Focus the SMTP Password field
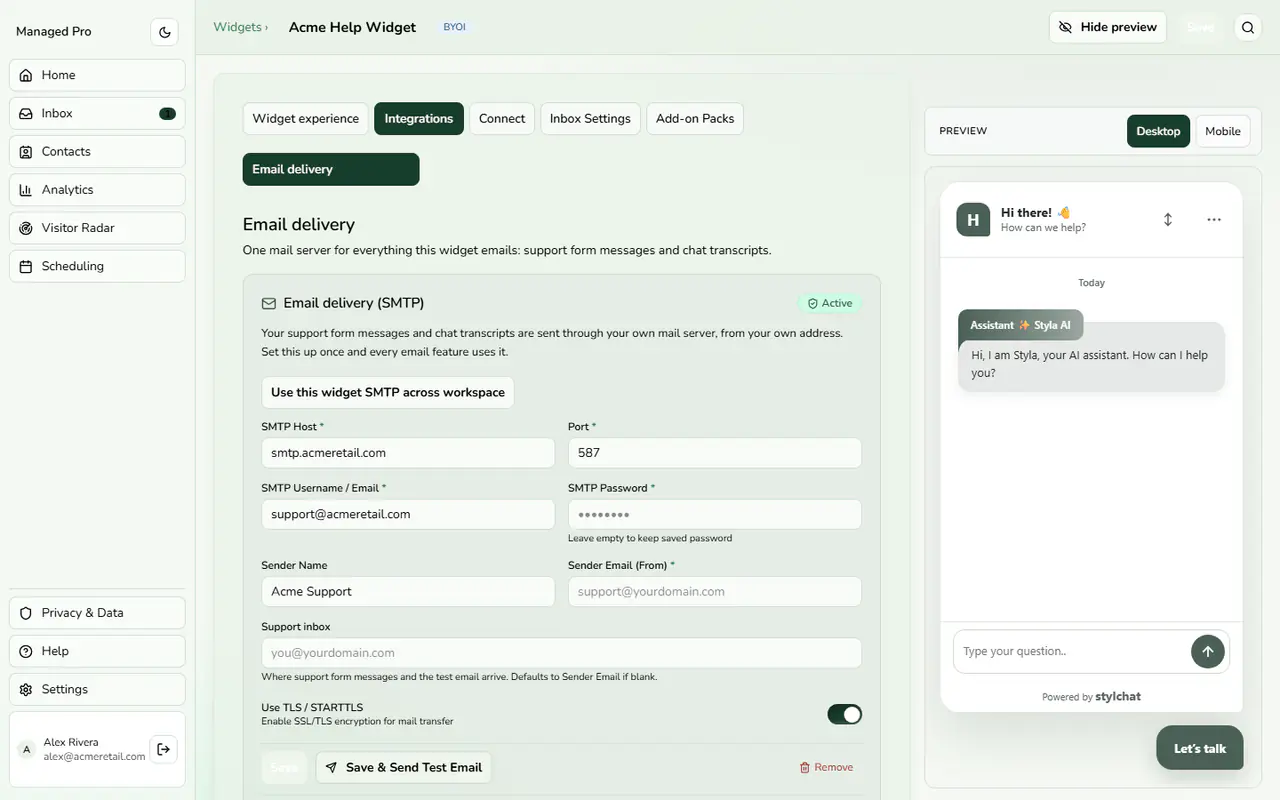The height and width of the screenshot is (800, 1280). point(715,514)
